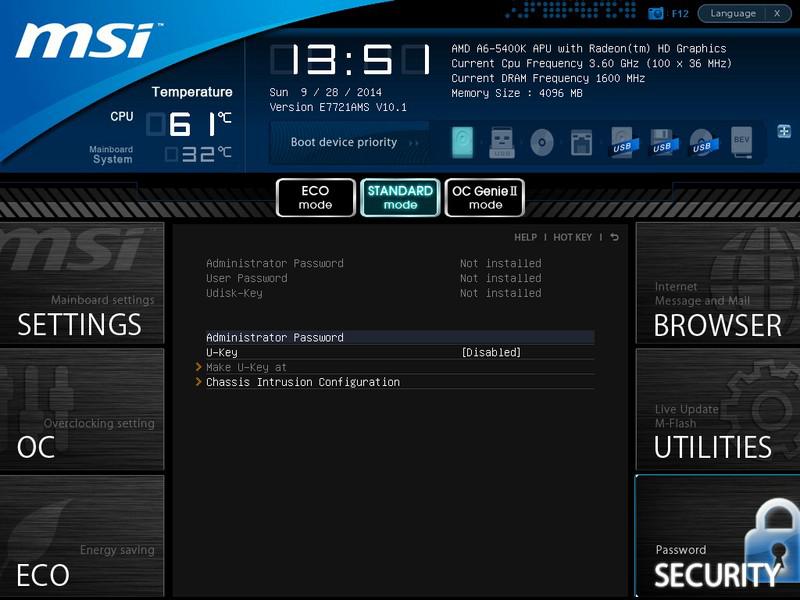This screenshot has height=600, width=800.
Task: Click the 13:51 clock display
Action: (x=351, y=60)
